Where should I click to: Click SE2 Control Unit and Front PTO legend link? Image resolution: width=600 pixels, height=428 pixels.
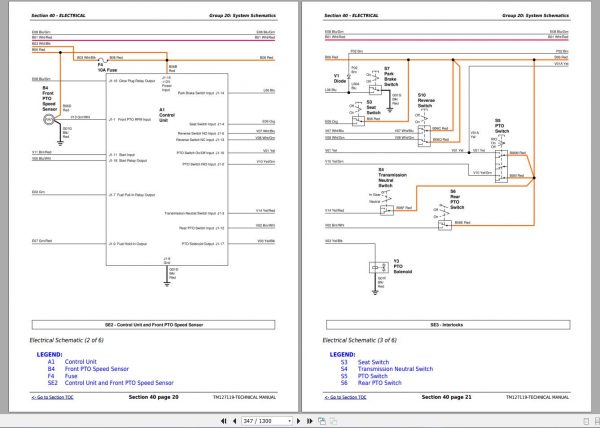[117, 381]
